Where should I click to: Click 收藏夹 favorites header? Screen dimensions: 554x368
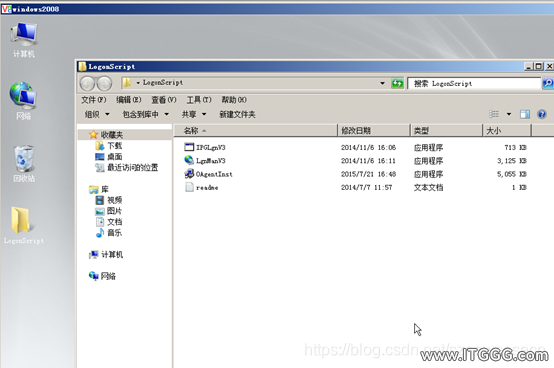[x=106, y=135]
